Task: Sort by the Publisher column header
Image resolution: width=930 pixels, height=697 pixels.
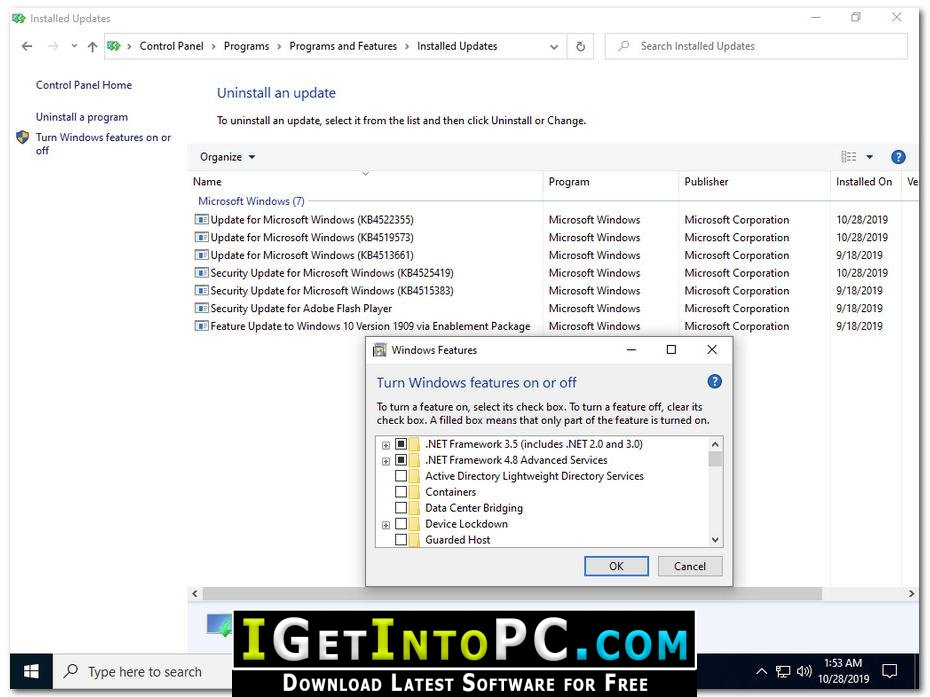Action: click(x=754, y=182)
